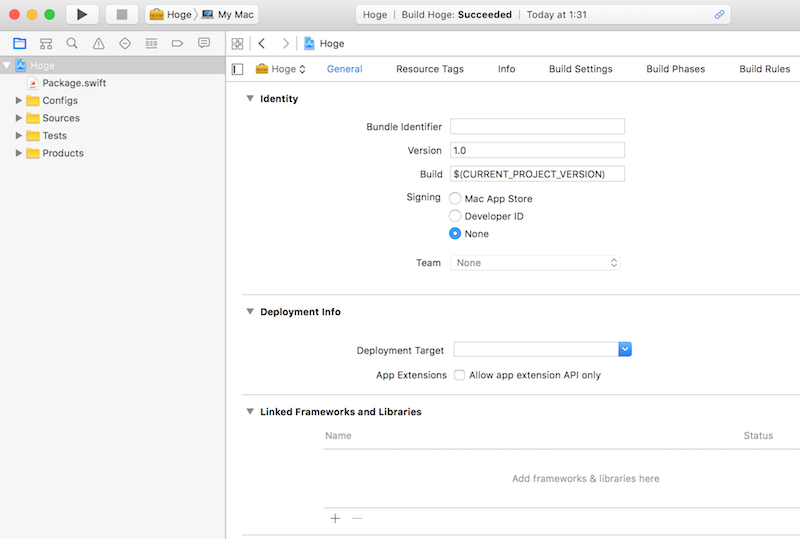
Task: Open the Hoge target selector popup
Action: coord(281,69)
